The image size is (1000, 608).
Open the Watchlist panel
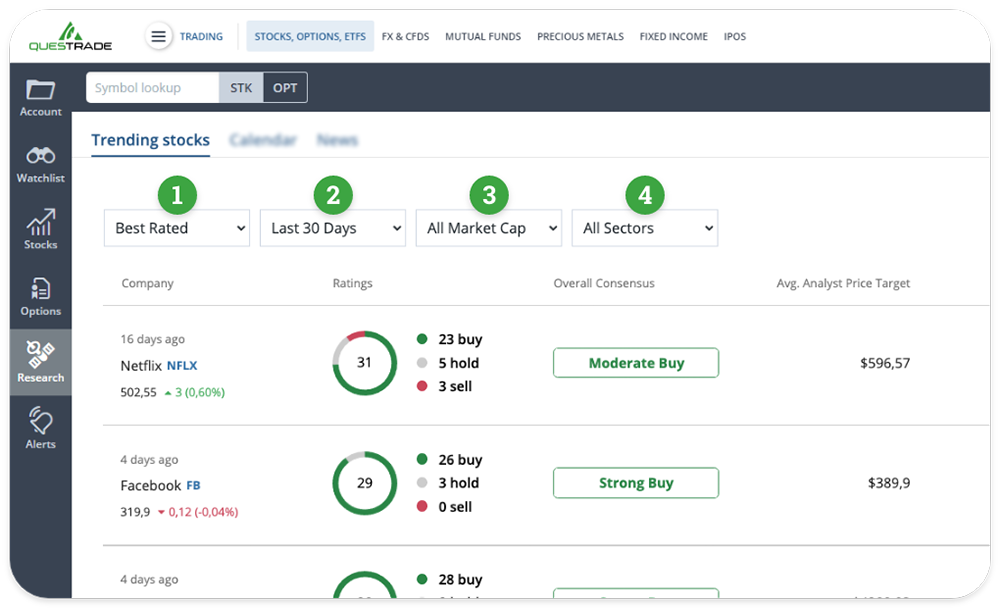40,163
